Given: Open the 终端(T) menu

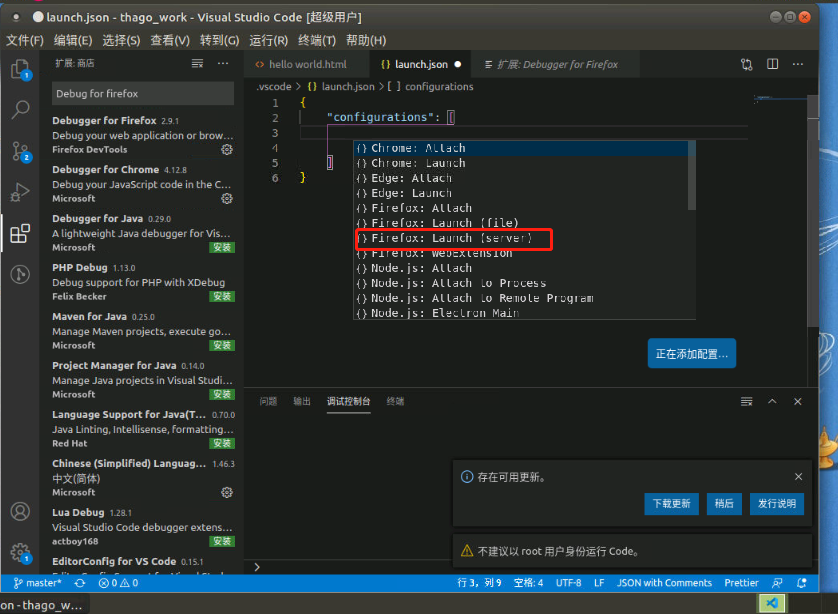Looking at the screenshot, I should click(317, 41).
